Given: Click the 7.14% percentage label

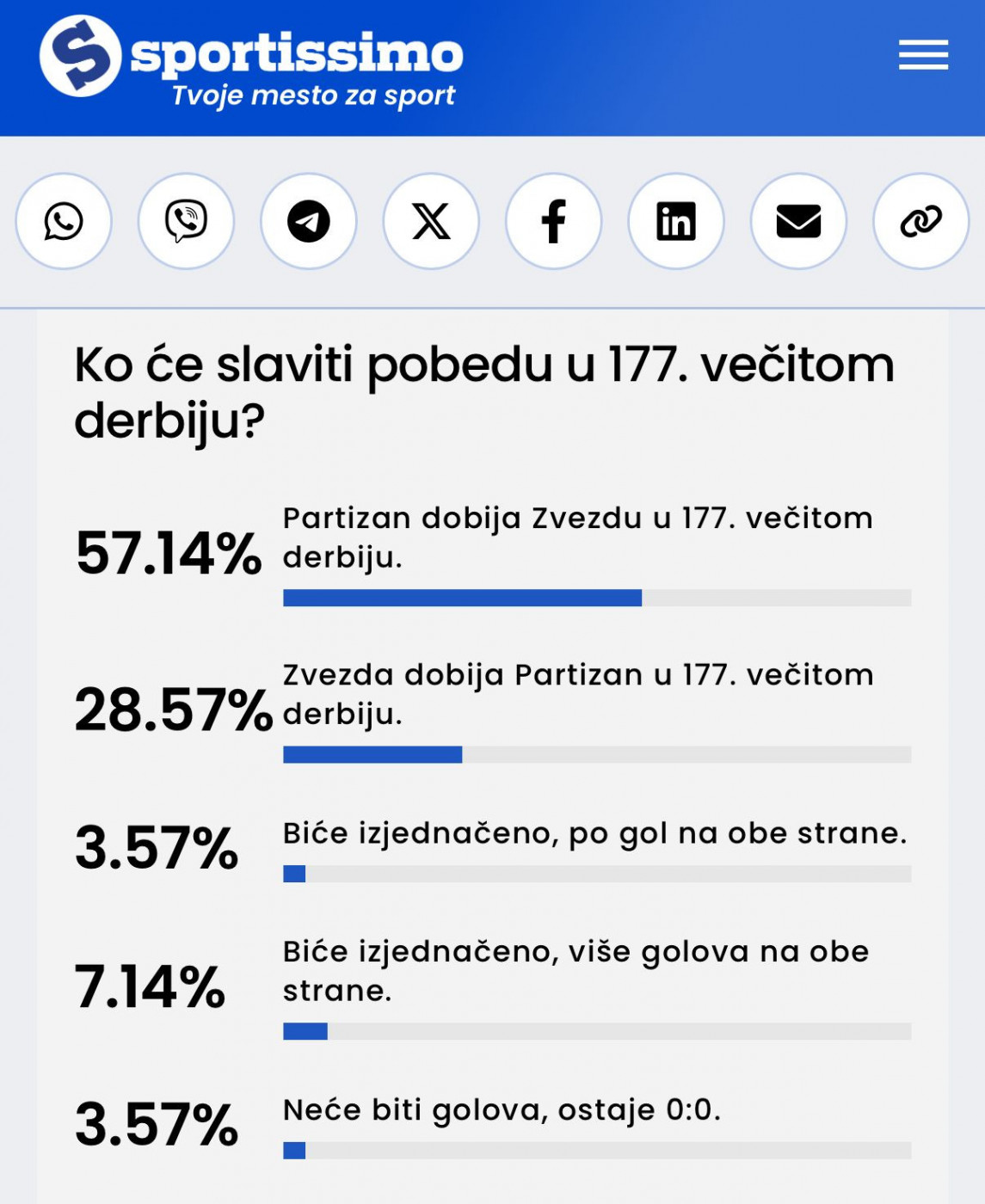Looking at the screenshot, I should click(151, 986).
